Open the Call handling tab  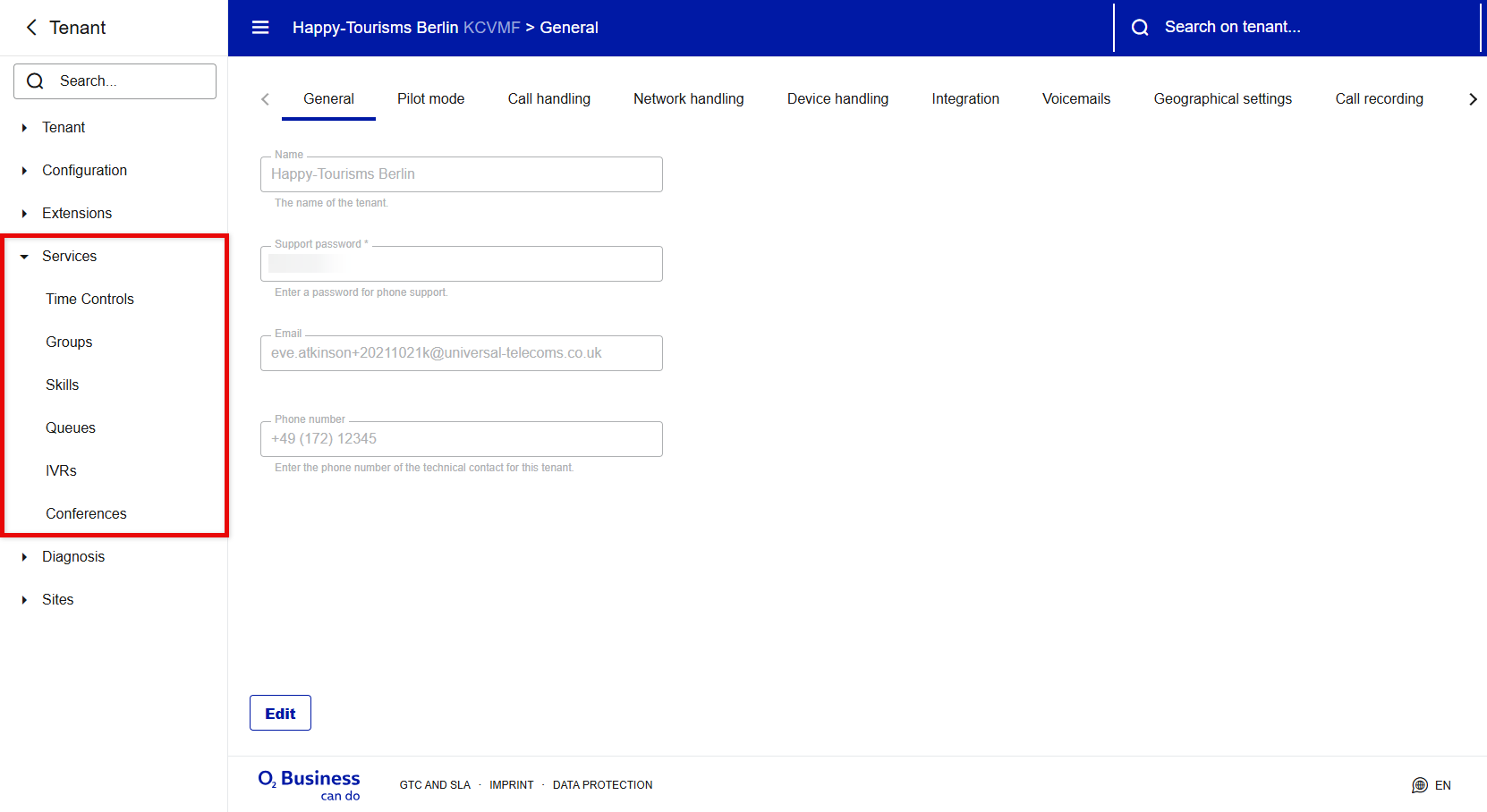548,99
